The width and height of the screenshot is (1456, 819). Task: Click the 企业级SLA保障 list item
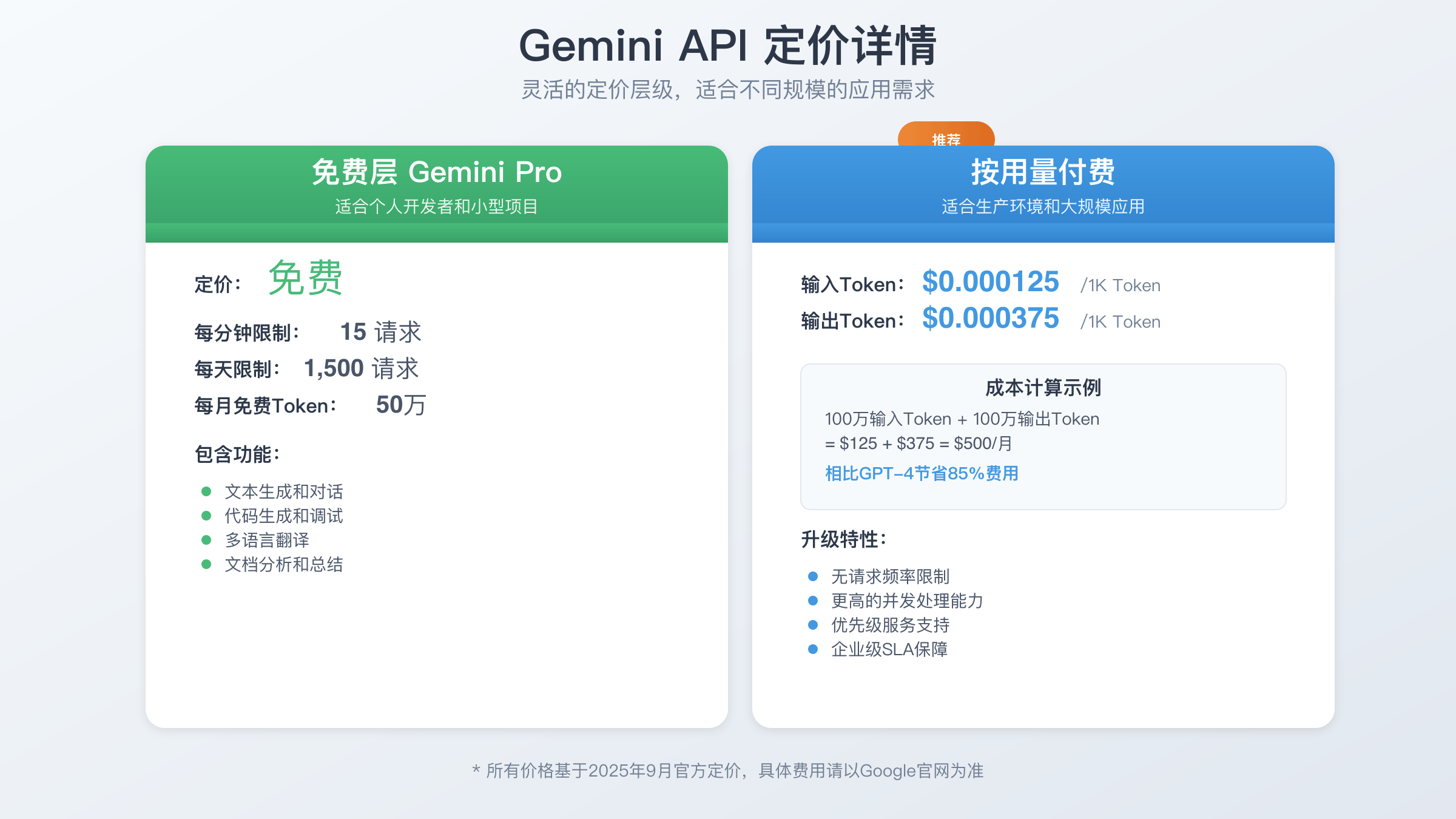click(889, 649)
